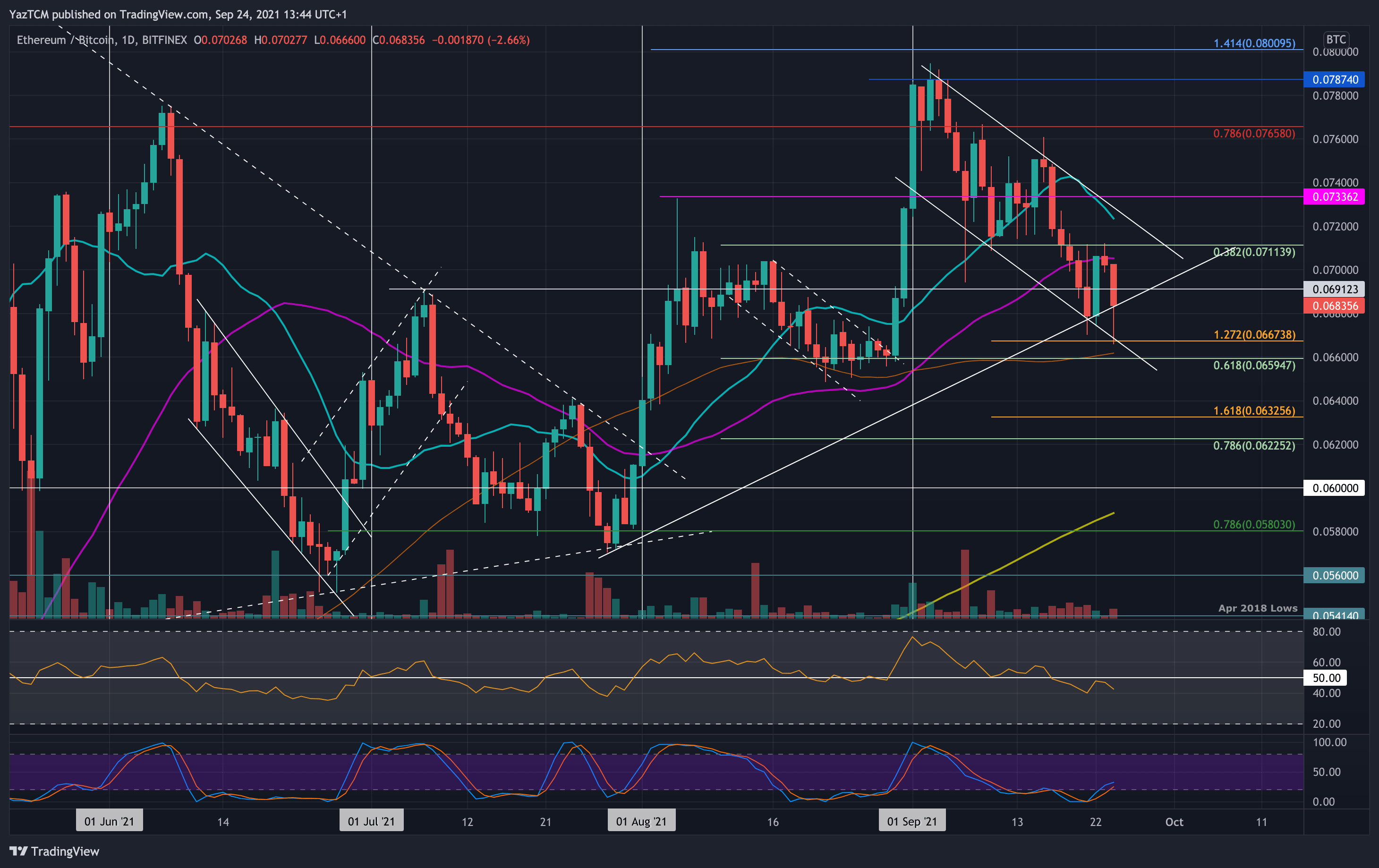This screenshot has width=1379, height=868.
Task: Select the magenta 0.073362 price tag
Action: click(1334, 197)
